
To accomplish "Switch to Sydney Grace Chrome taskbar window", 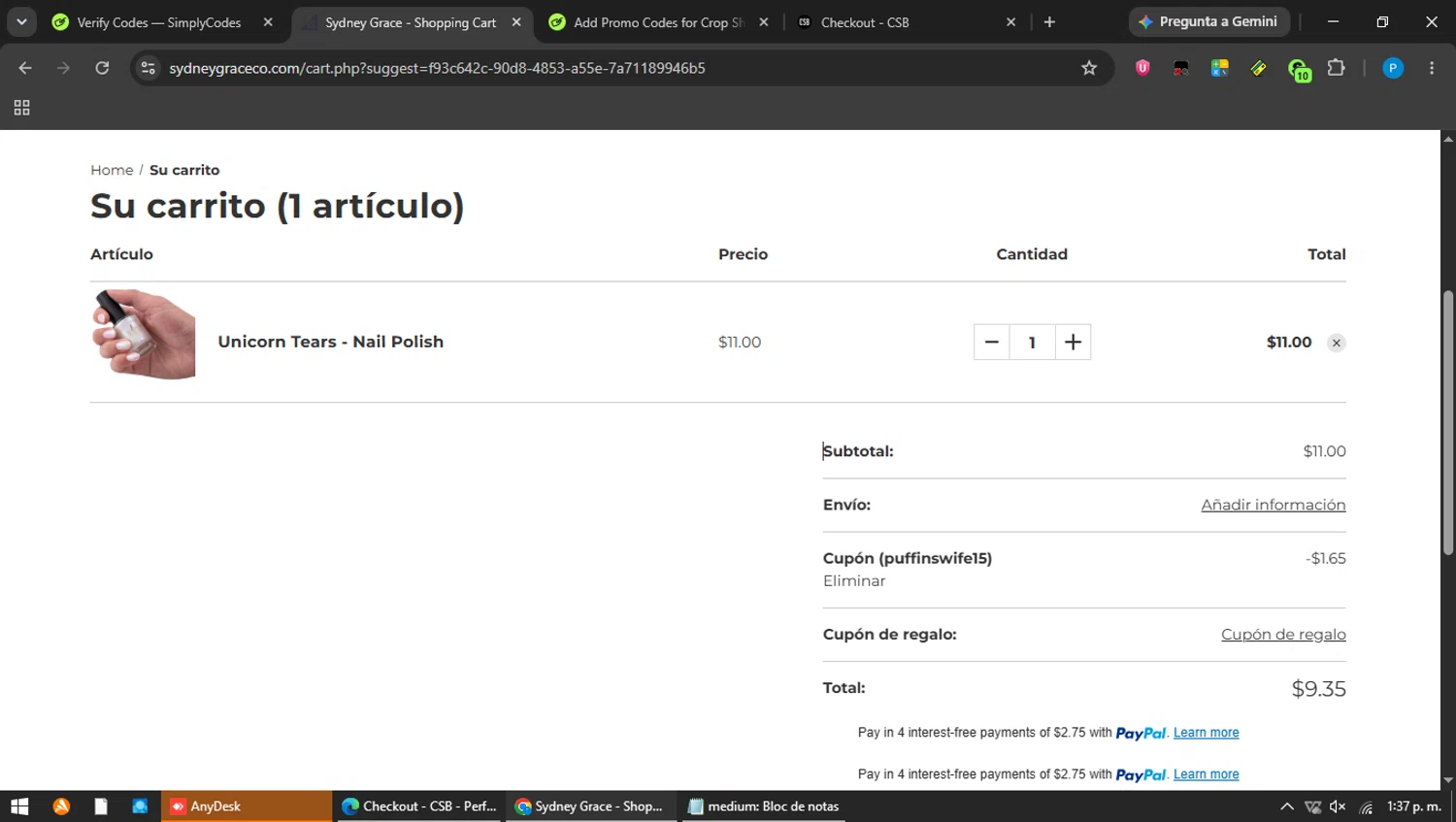I will [x=591, y=806].
